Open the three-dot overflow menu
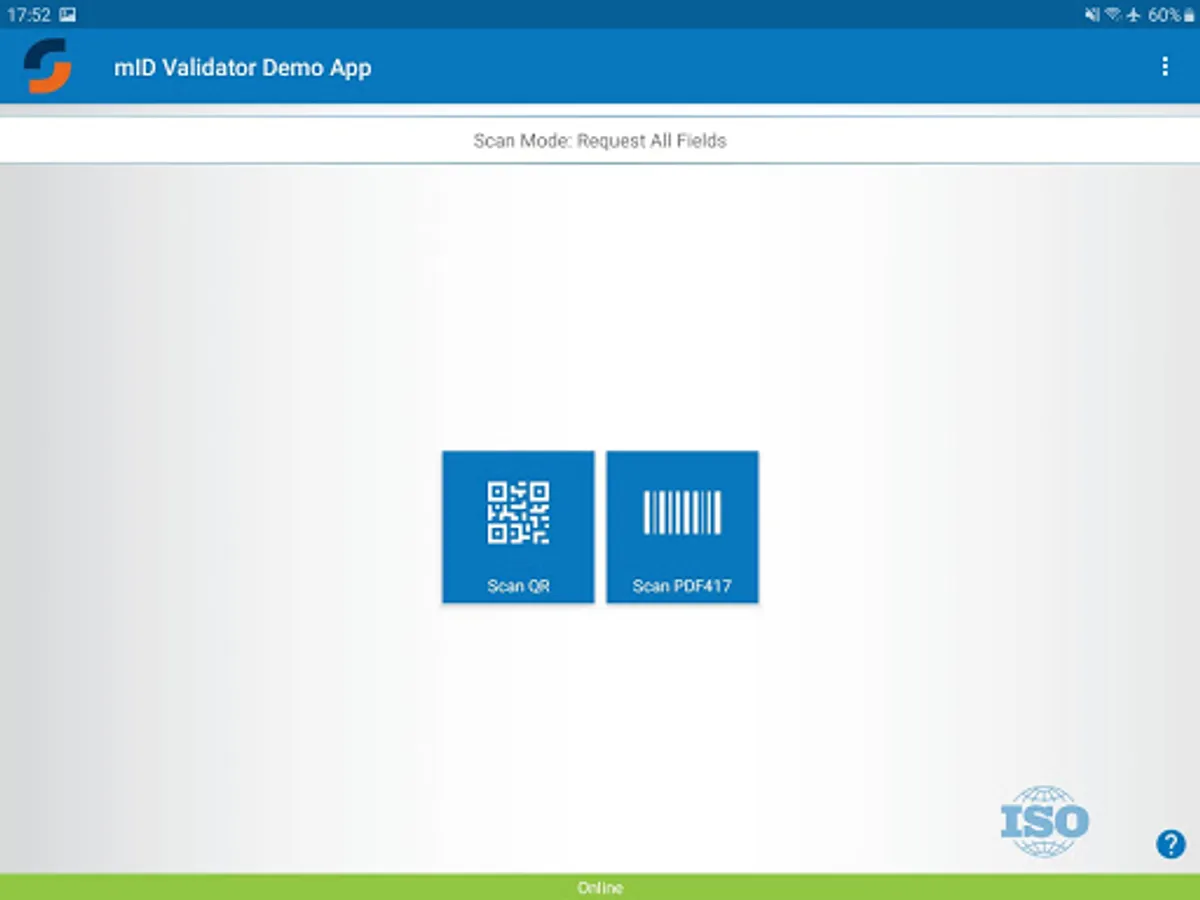The image size is (1200, 900). pos(1165,66)
